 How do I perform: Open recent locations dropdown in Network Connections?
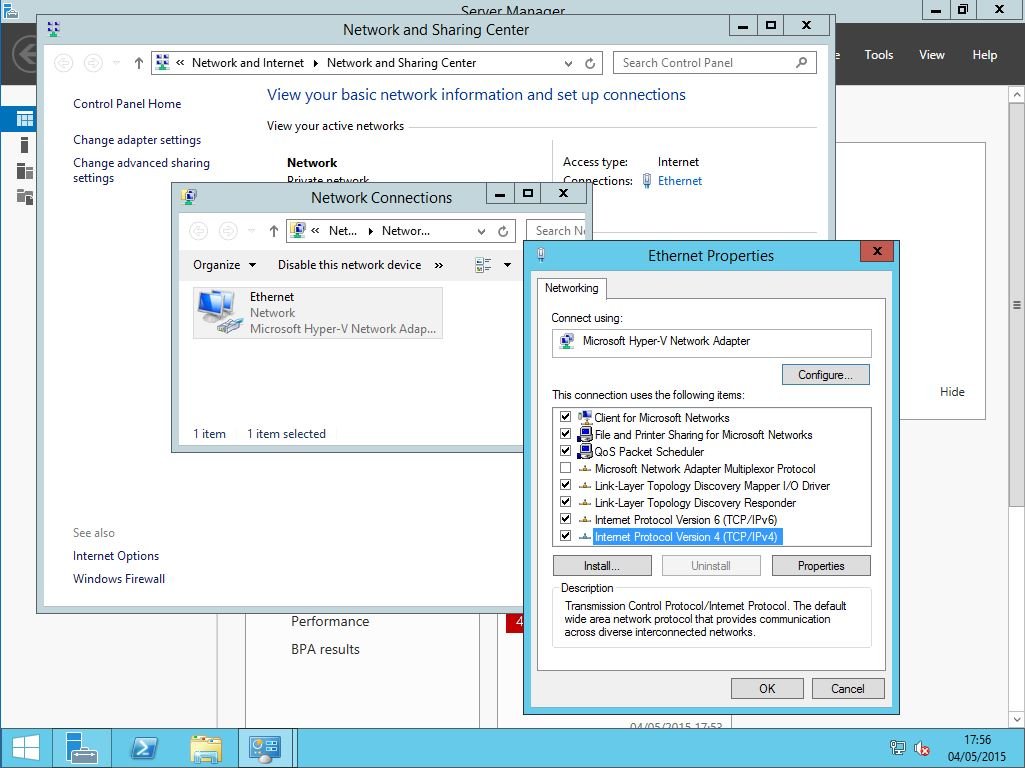pos(252,231)
